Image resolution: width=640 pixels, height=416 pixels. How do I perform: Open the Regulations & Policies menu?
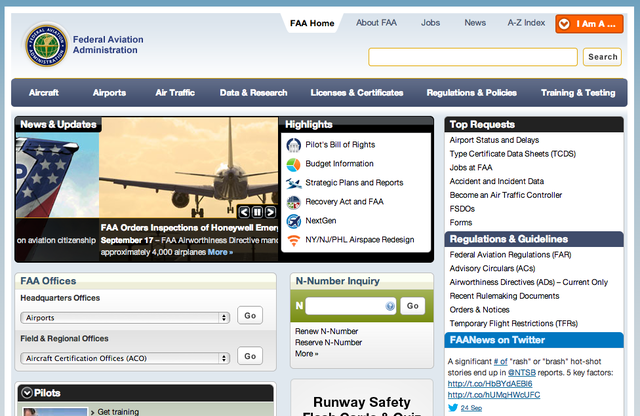click(471, 93)
